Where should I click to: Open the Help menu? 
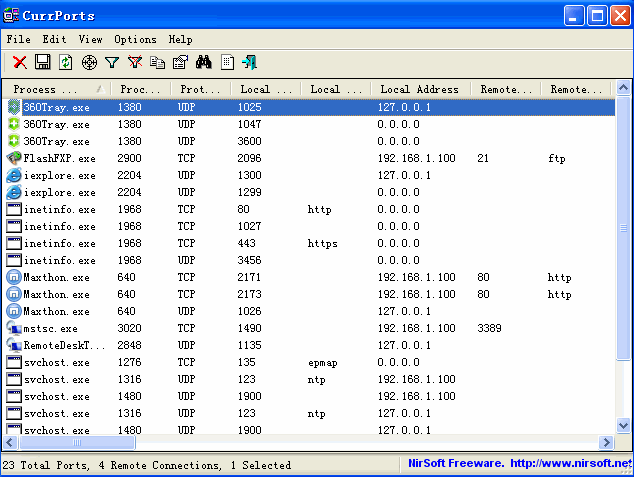[180, 39]
